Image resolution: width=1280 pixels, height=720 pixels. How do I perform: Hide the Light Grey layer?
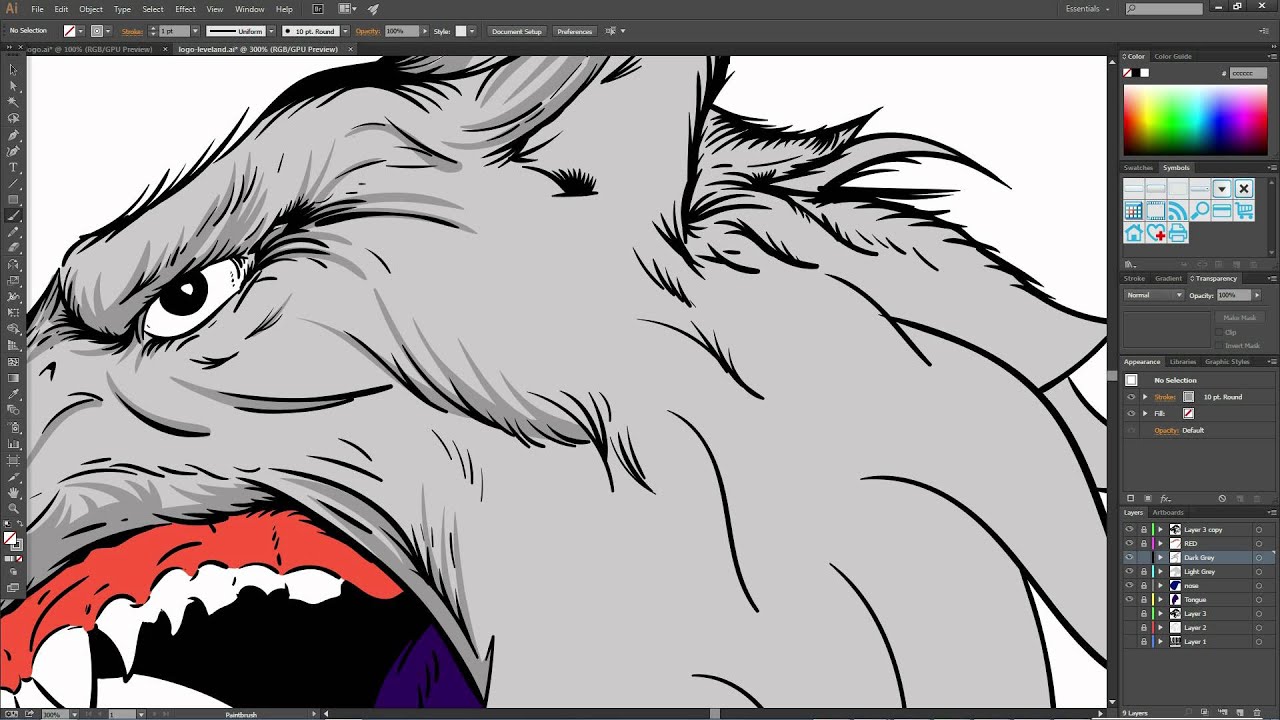click(x=1130, y=571)
